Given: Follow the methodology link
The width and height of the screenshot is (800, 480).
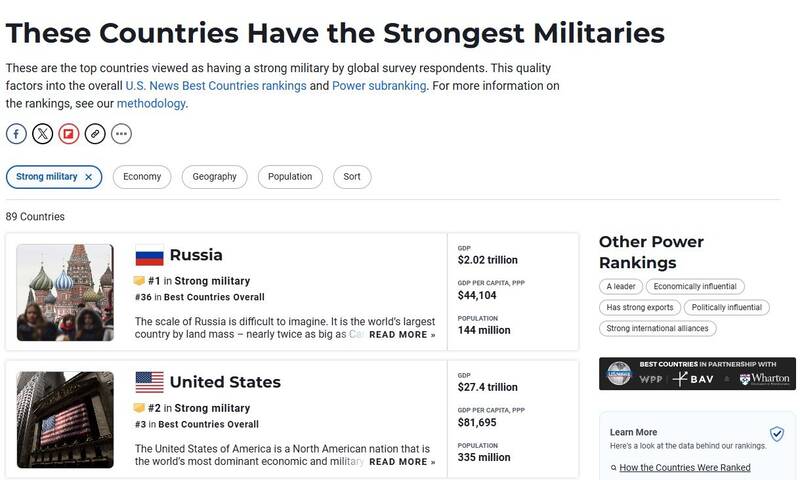Looking at the screenshot, I should 151,103.
